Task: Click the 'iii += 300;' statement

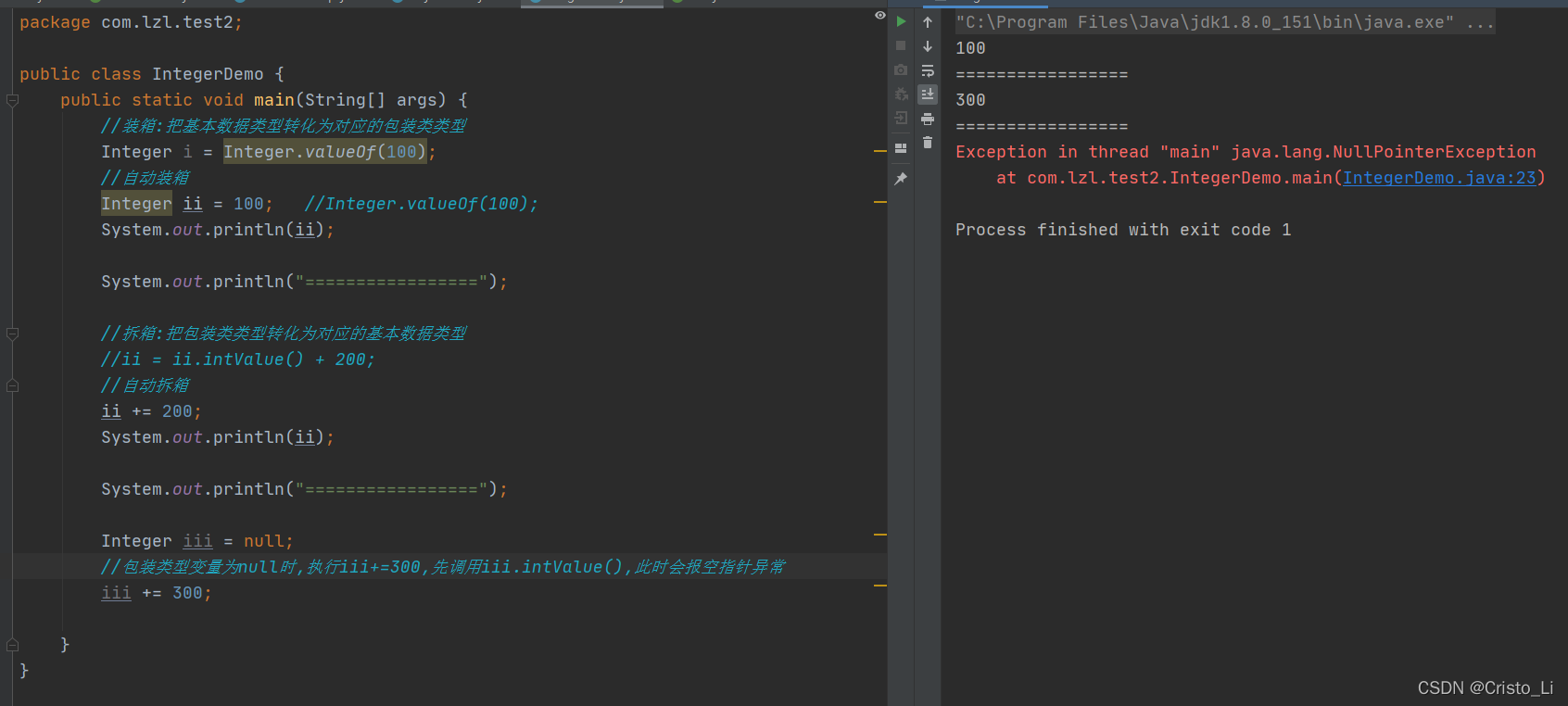Action: [157, 593]
